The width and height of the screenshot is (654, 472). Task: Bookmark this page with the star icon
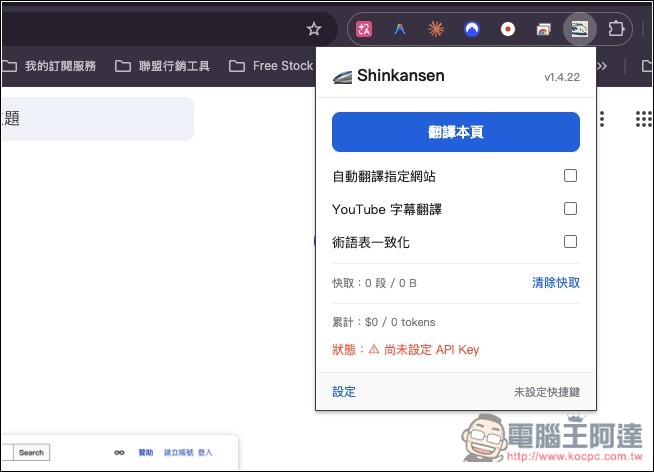coord(314,29)
